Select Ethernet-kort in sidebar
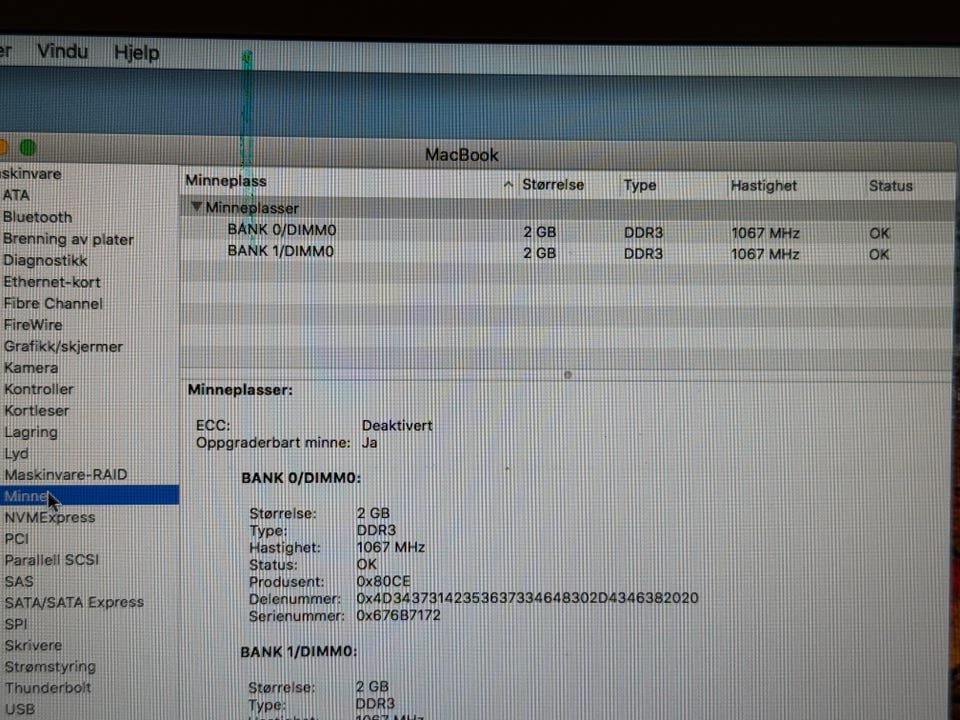960x720 pixels. click(52, 282)
